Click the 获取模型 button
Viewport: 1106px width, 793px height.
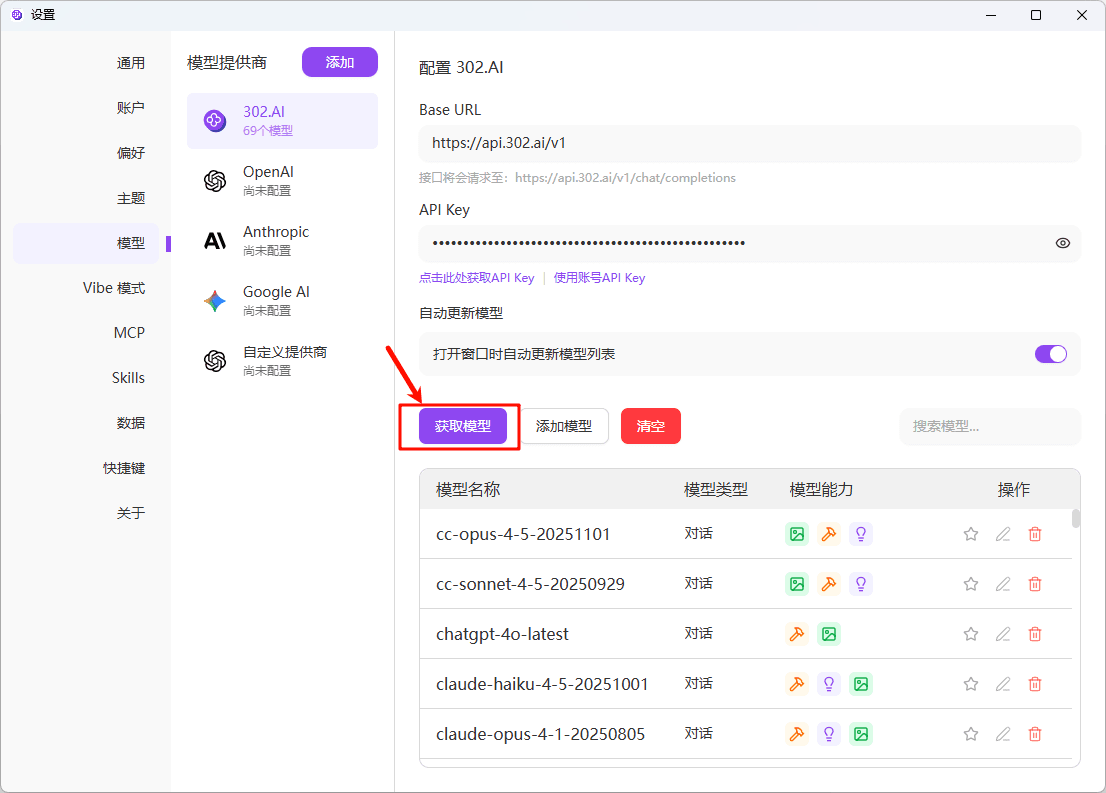[463, 426]
